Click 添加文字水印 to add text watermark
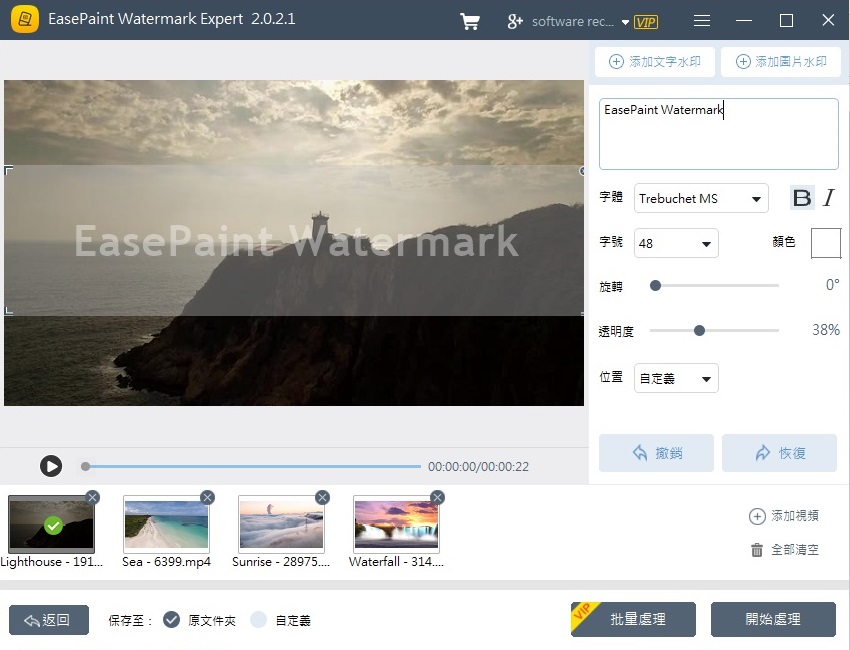The image size is (850, 650). pyautogui.click(x=655, y=62)
